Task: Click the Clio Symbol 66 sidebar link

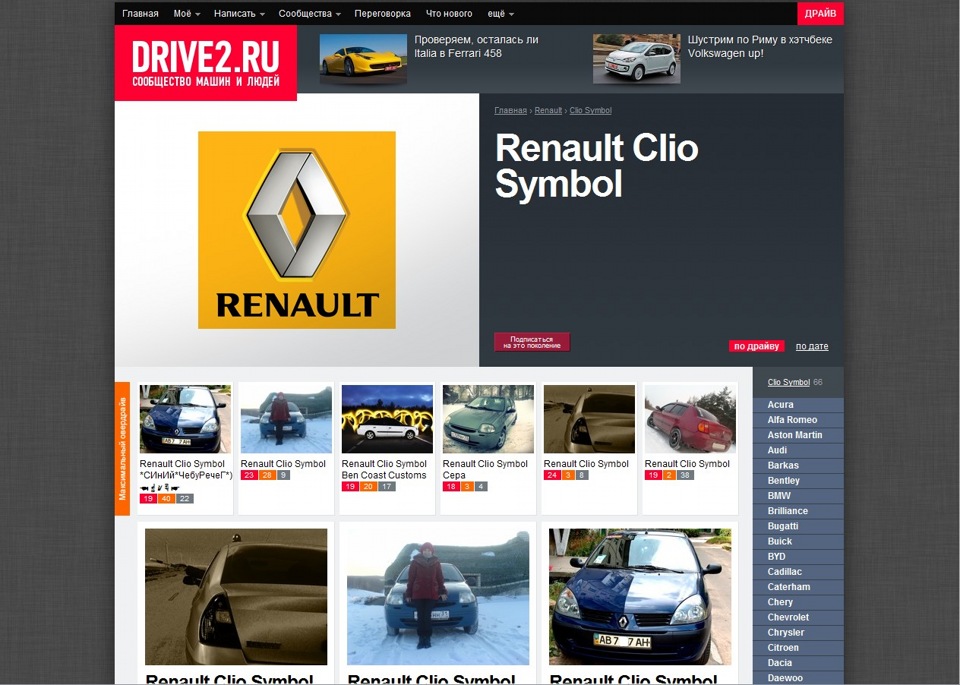Action: (789, 383)
